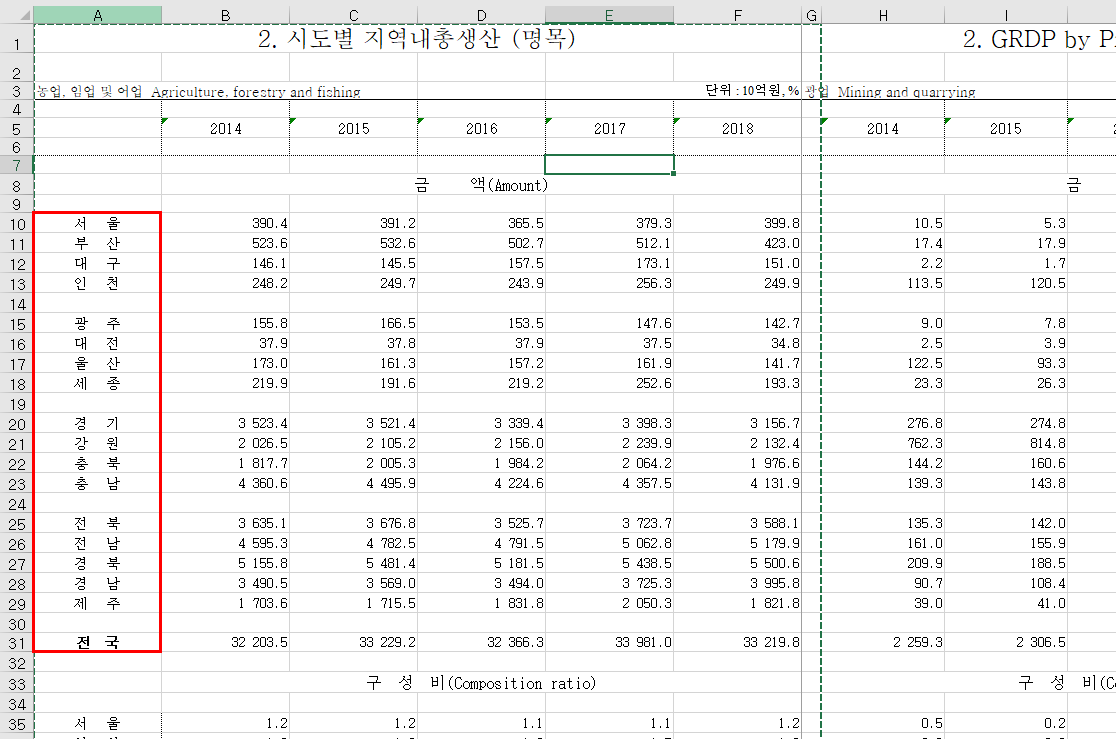Click value 3 995.8 in row 28
This screenshot has height=739, width=1116.
(774, 583)
